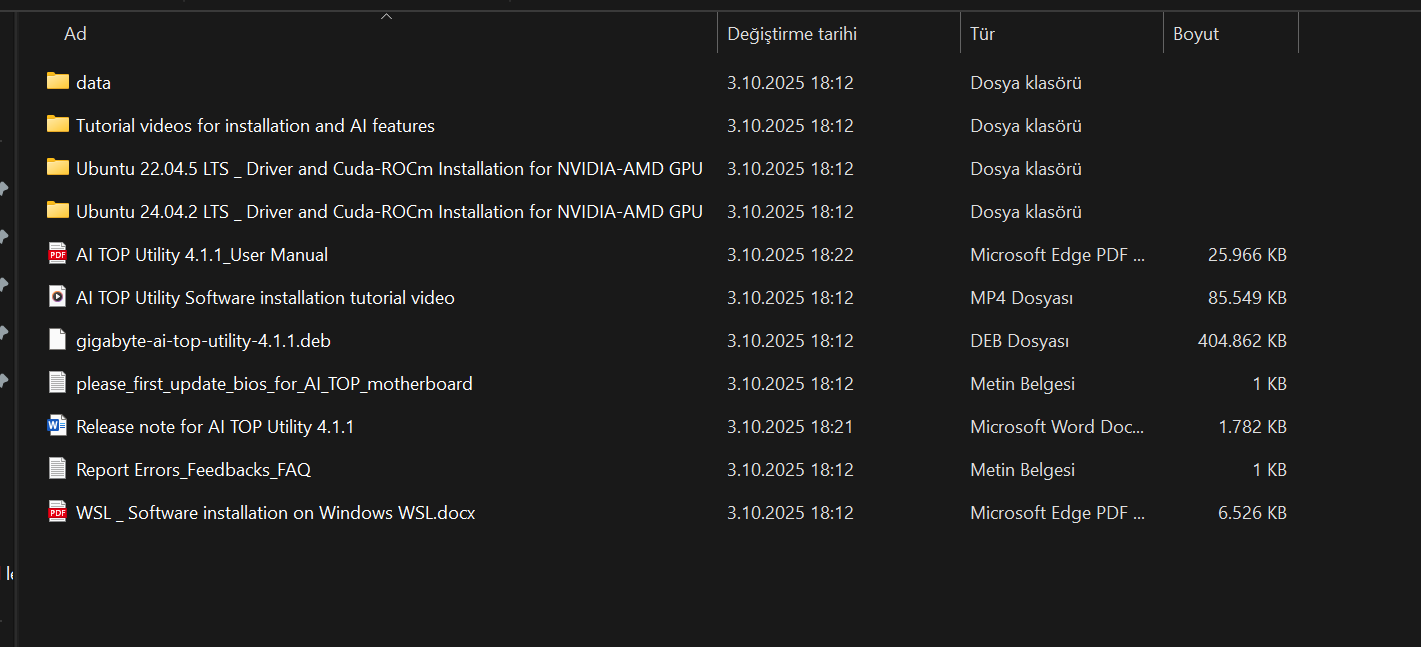Click the size value 404.862 KB

(x=1242, y=341)
